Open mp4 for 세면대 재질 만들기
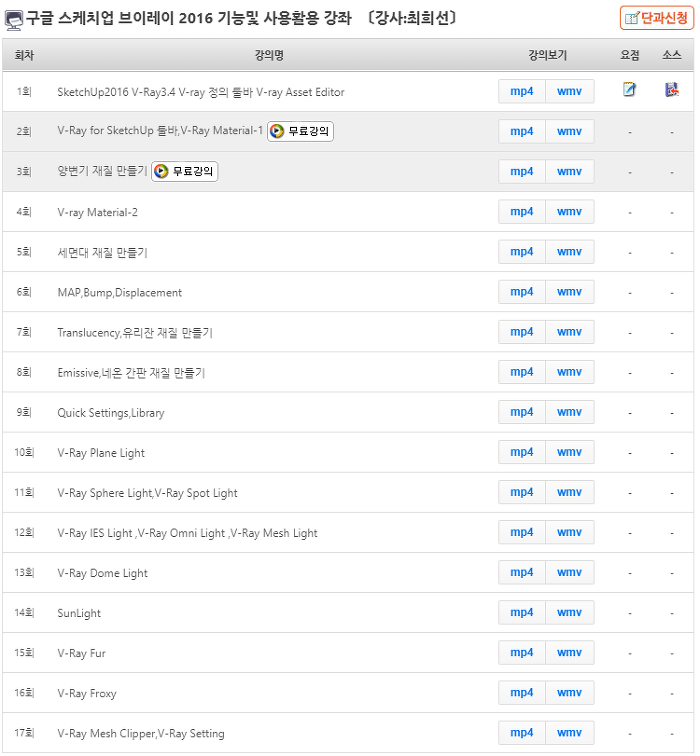 (x=522, y=251)
